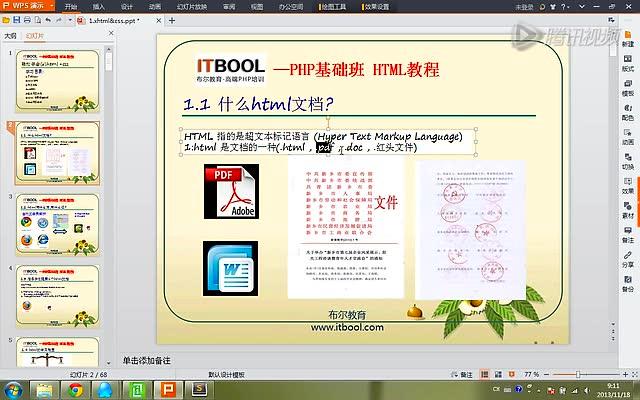The width and height of the screenshot is (640, 400).
Task: Open the 动画 animation side panel
Action: coord(628,138)
